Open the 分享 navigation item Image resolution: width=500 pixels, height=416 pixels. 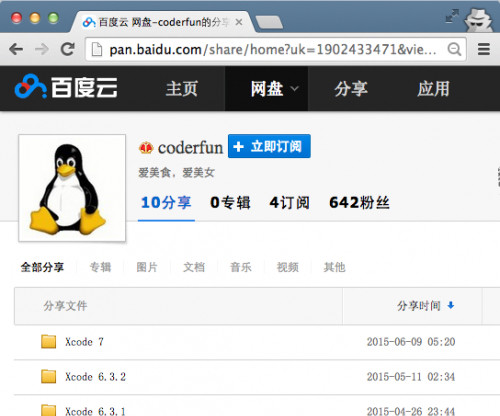point(351,89)
